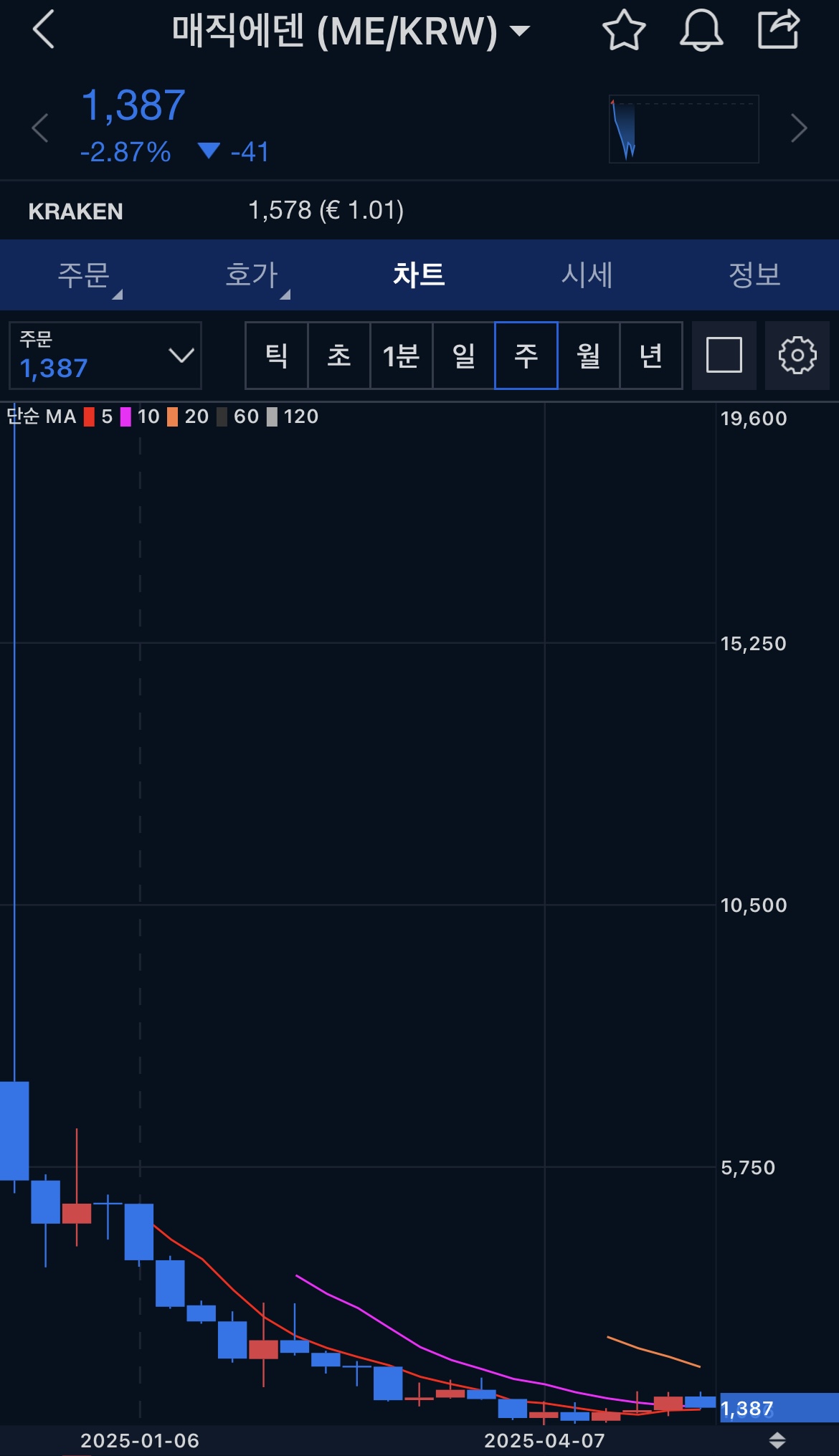
Task: Go back with the top-left arrow
Action: (x=44, y=30)
